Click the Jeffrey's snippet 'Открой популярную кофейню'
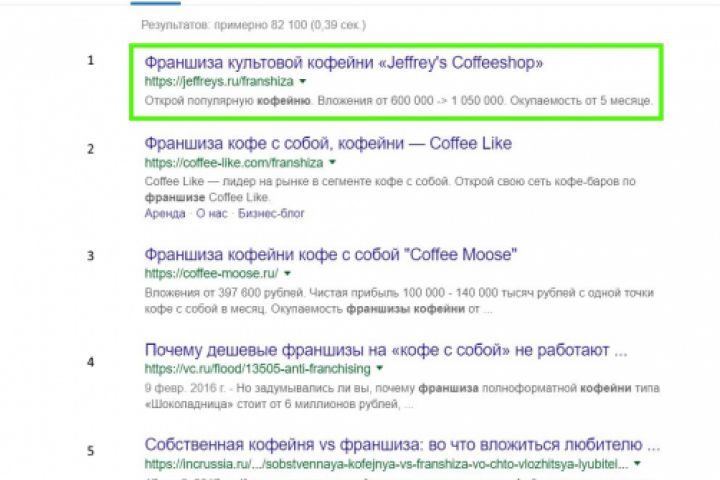Screen dimensions: 720x480 click(228, 101)
